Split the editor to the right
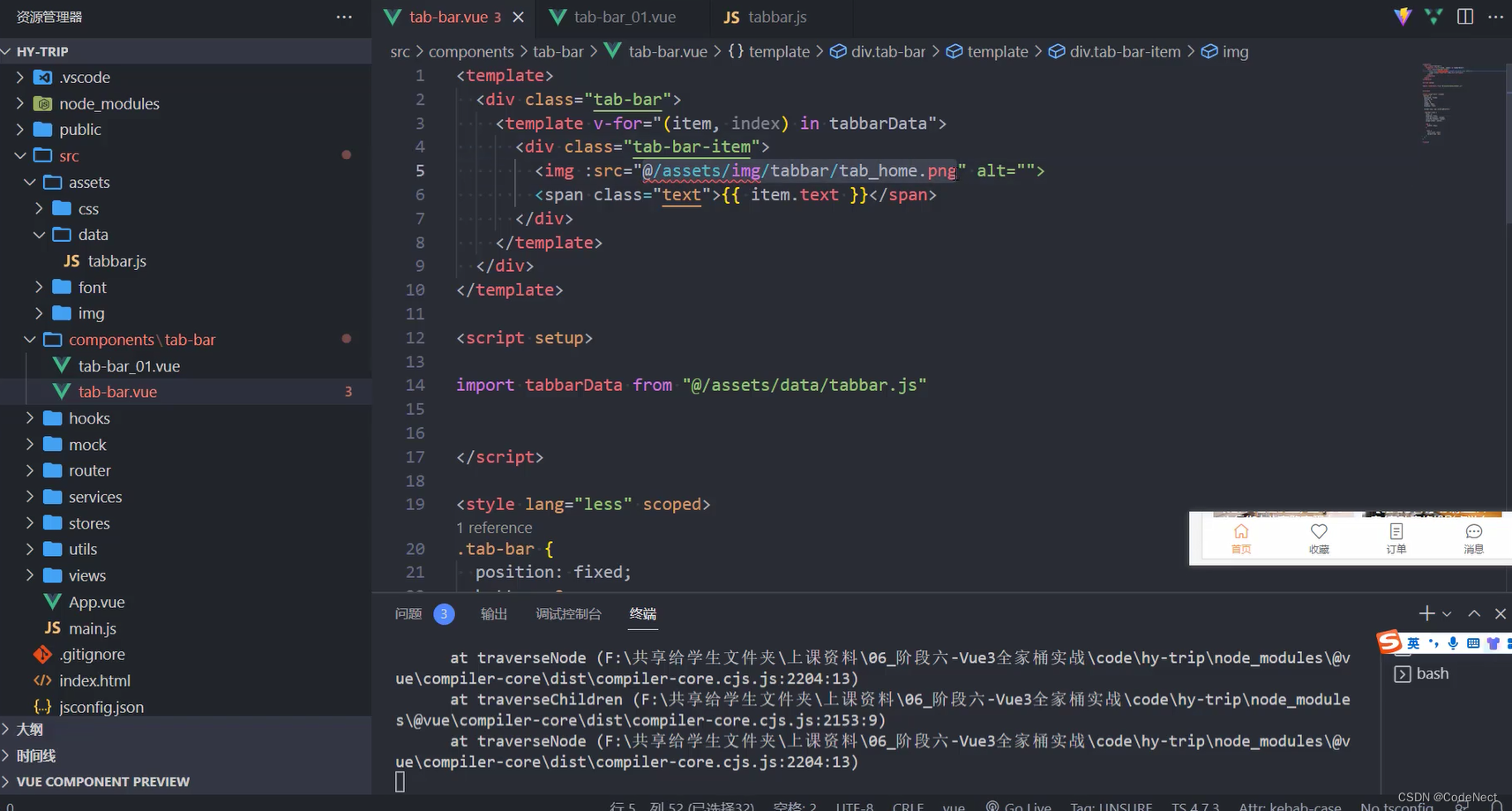The width and height of the screenshot is (1512, 811). pos(1465,17)
